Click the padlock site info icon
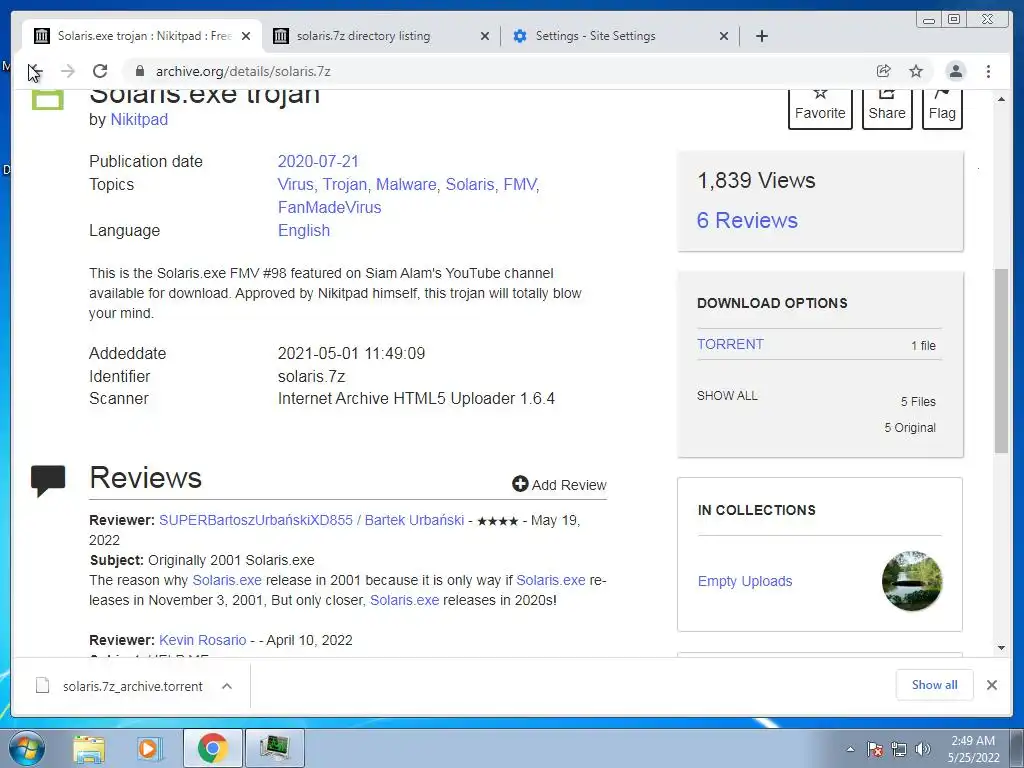This screenshot has width=1024, height=768. coord(139,71)
